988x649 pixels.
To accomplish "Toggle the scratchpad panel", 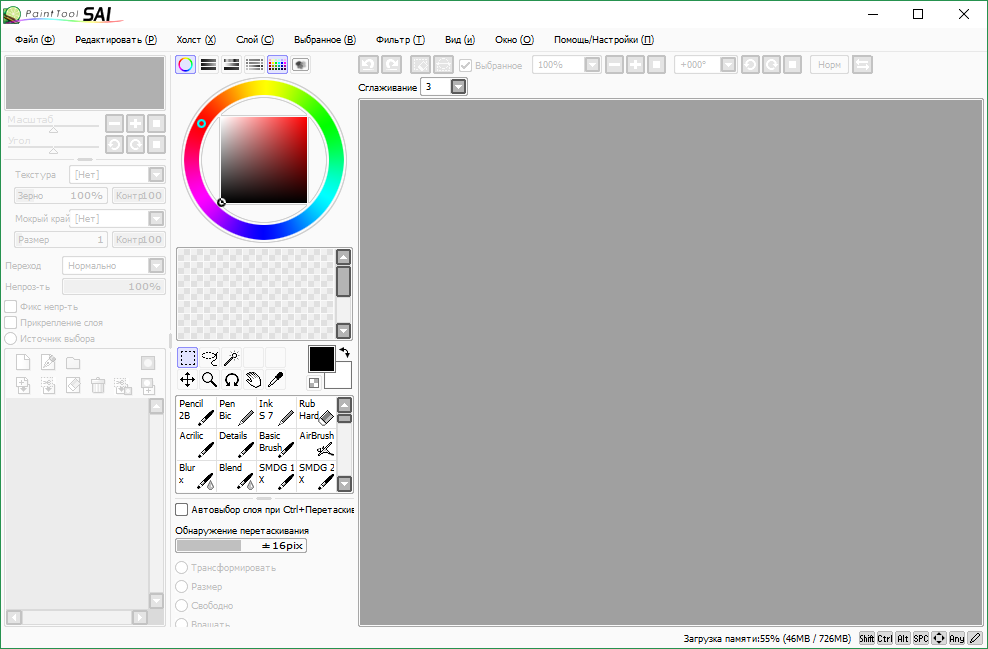I will pos(301,64).
